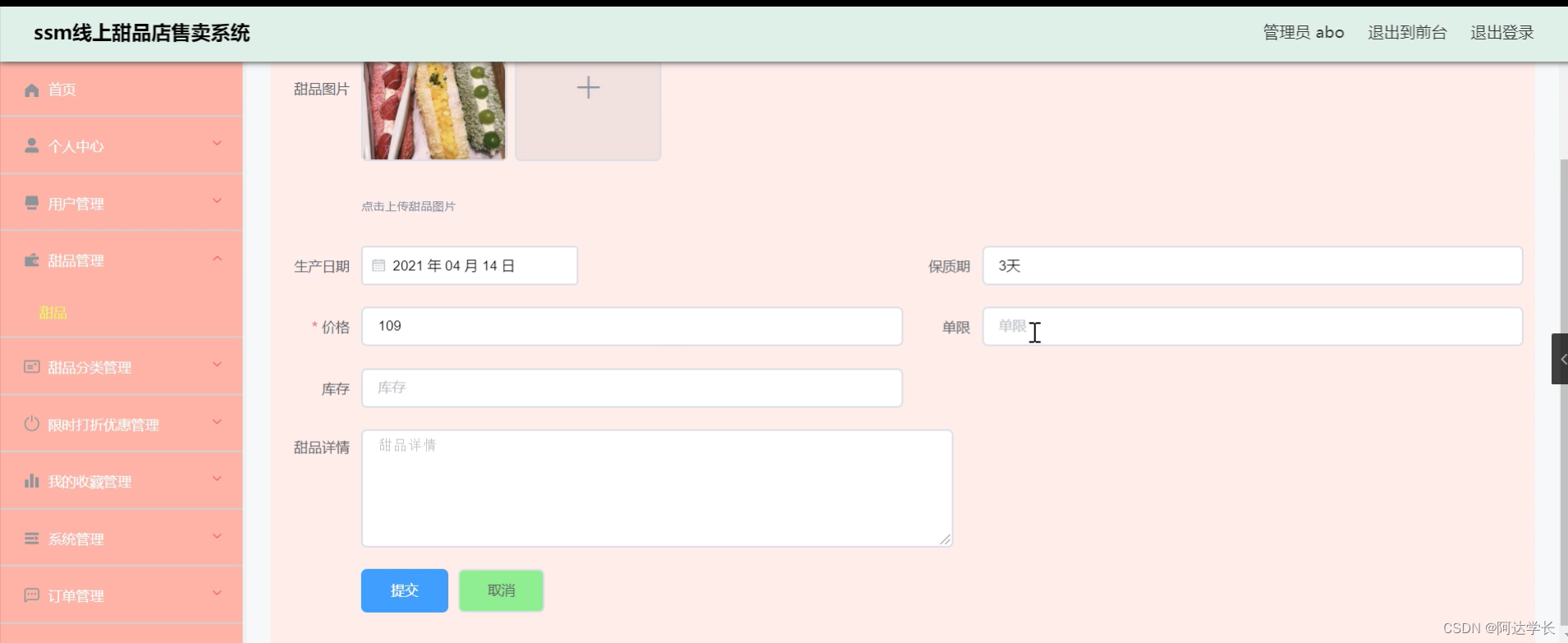The width and height of the screenshot is (1568, 643).
Task: Click the 用户管理 sidebar icon
Action: click(32, 203)
